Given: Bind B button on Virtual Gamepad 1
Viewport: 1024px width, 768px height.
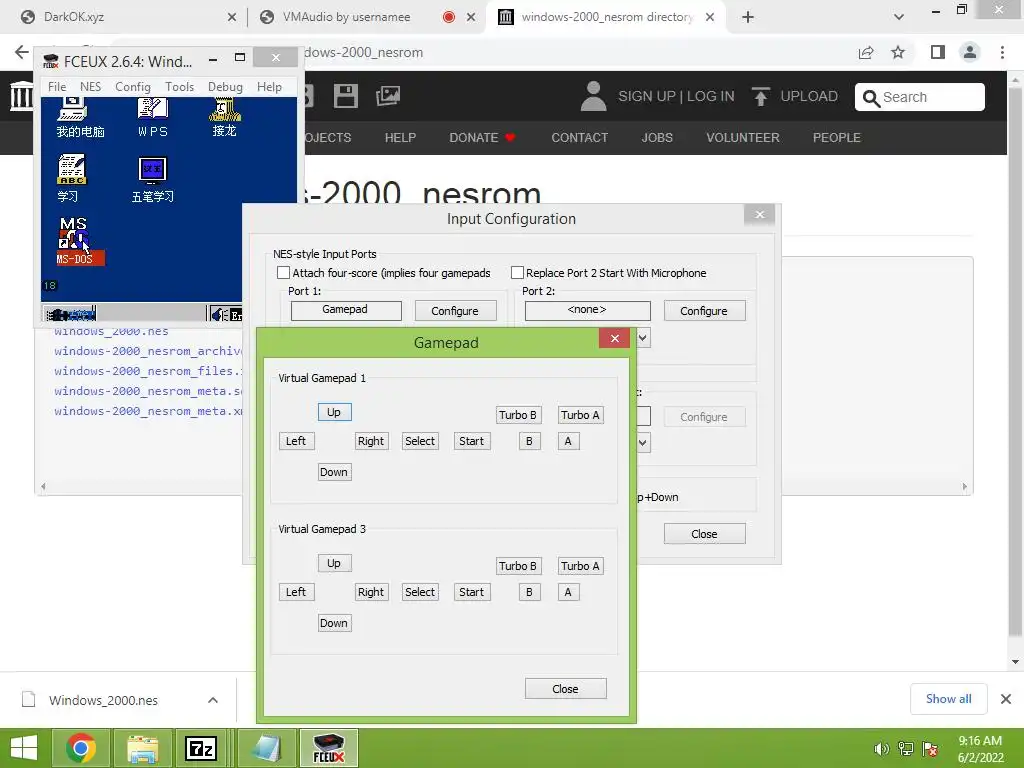Looking at the screenshot, I should (530, 441).
